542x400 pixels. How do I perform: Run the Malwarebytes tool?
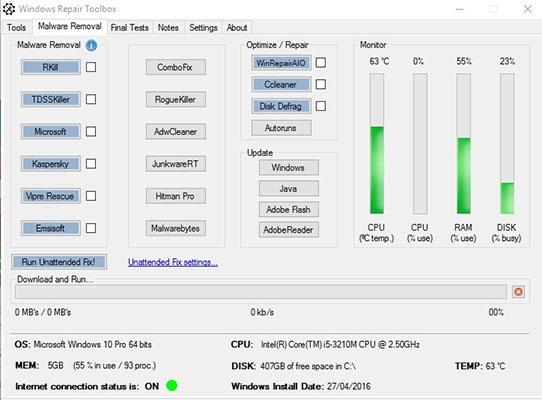click(176, 228)
